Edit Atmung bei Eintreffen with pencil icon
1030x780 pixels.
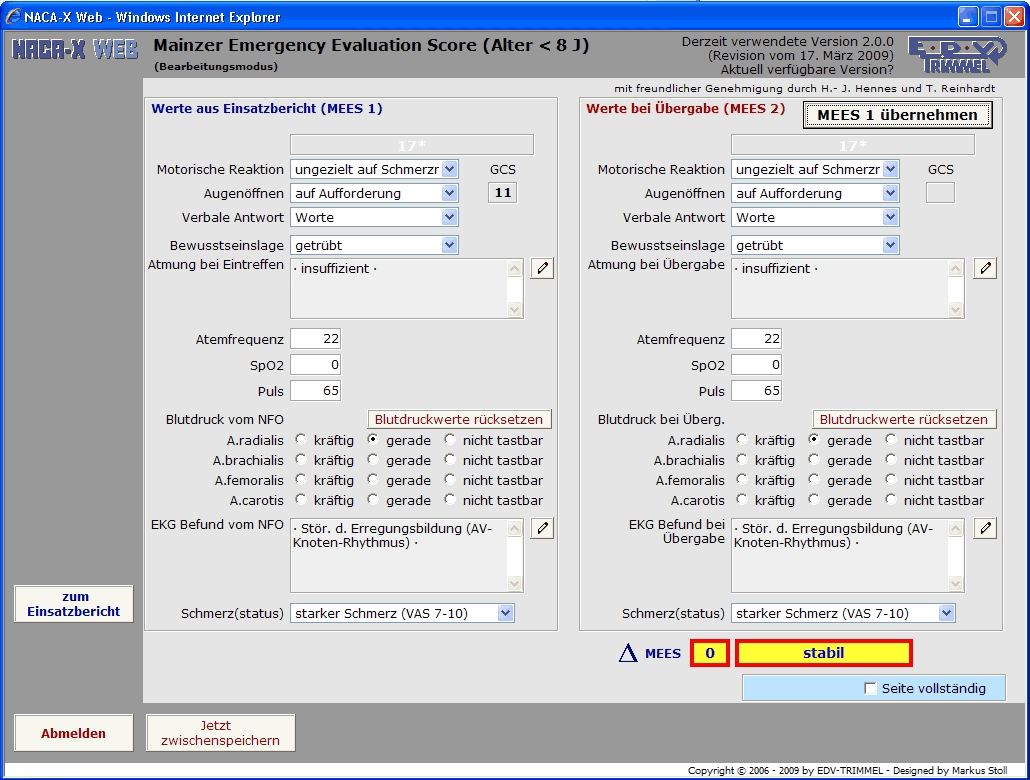[x=542, y=268]
